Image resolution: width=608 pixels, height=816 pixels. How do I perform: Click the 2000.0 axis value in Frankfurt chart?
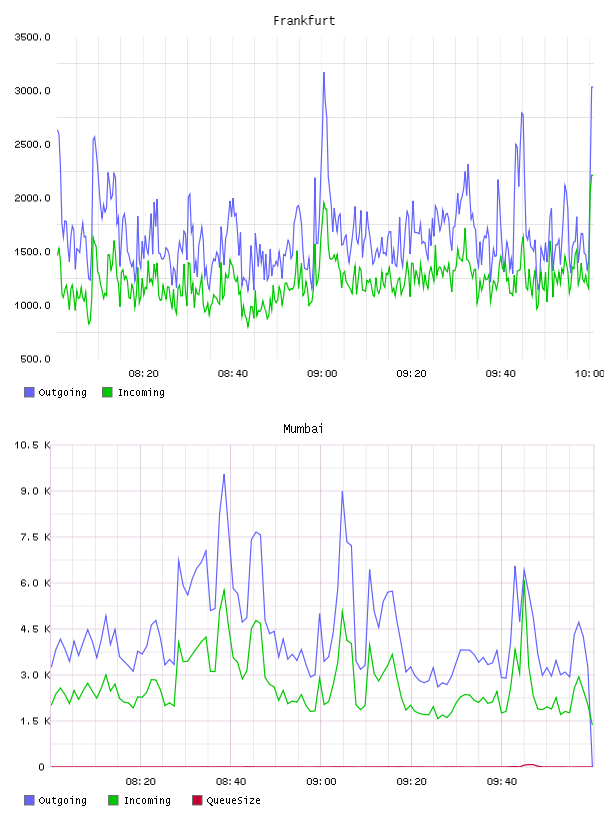[x=32, y=198]
